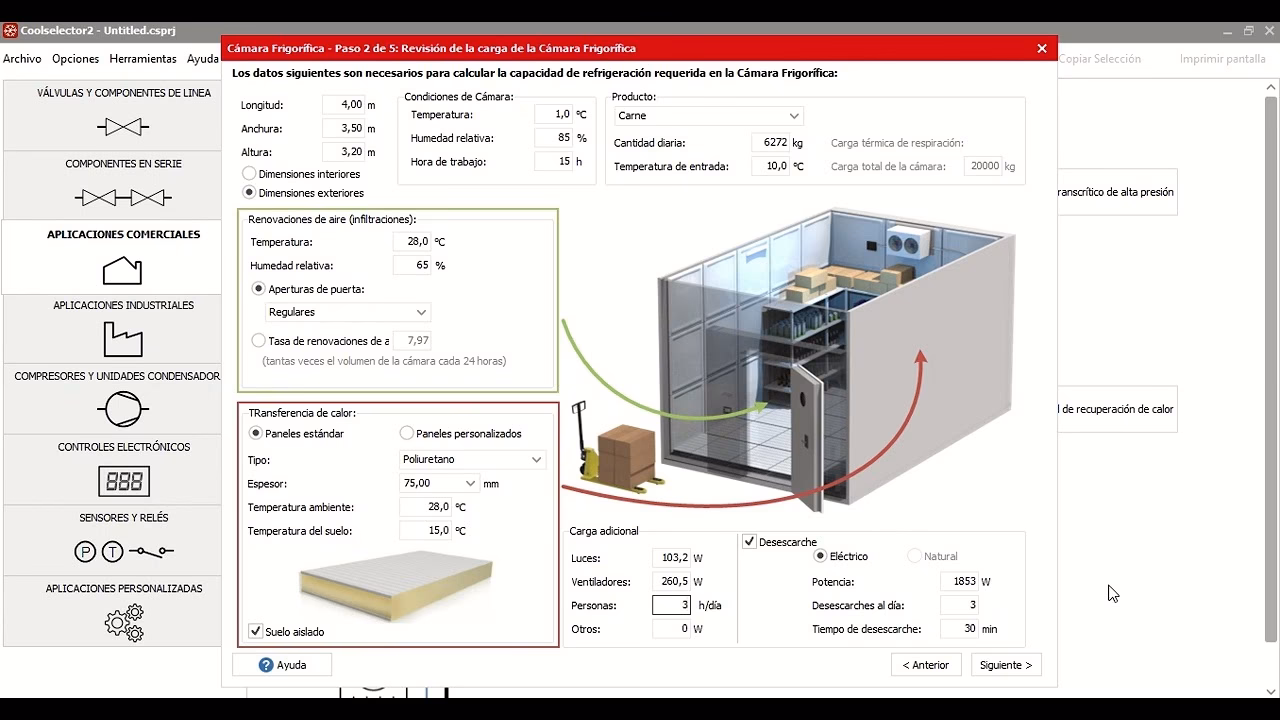Uncheck the Suelo aislado checkbox
Viewport: 1280px width, 720px height.
[256, 632]
